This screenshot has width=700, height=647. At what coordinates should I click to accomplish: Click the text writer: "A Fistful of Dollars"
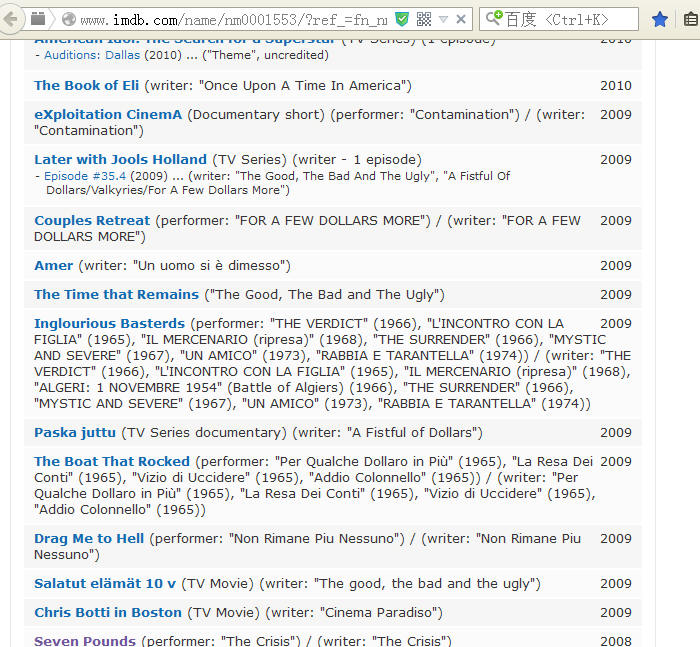point(390,433)
